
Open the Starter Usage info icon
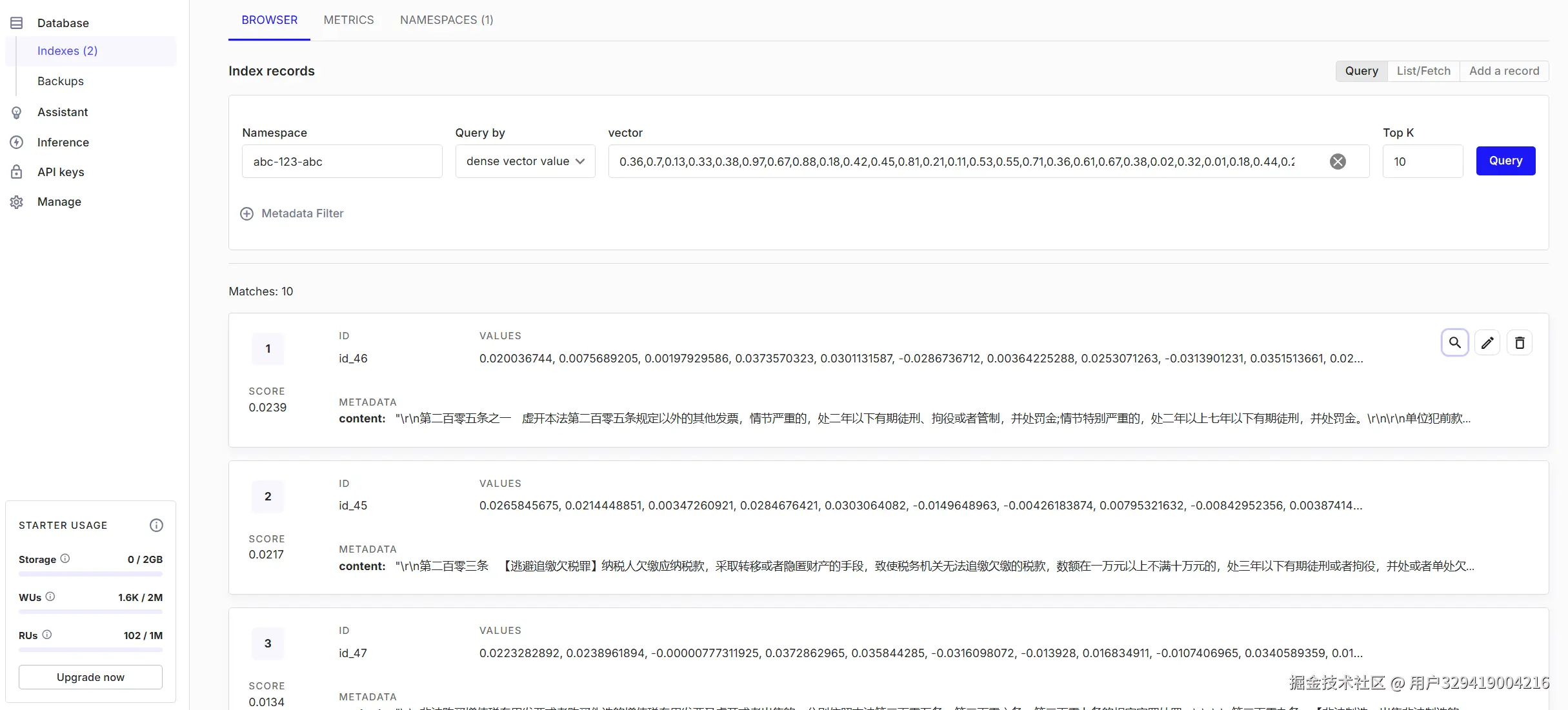click(x=156, y=525)
